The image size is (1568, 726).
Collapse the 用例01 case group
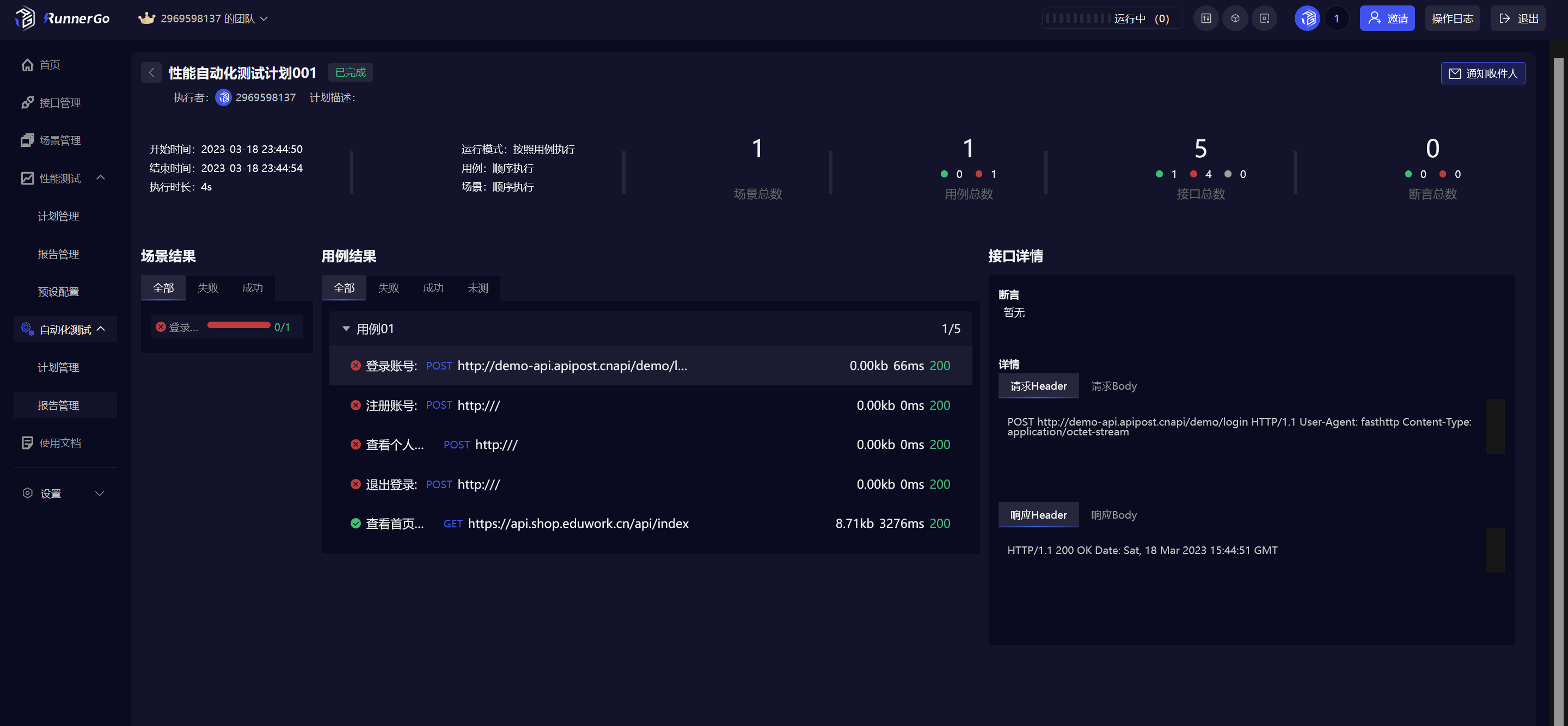coord(346,329)
